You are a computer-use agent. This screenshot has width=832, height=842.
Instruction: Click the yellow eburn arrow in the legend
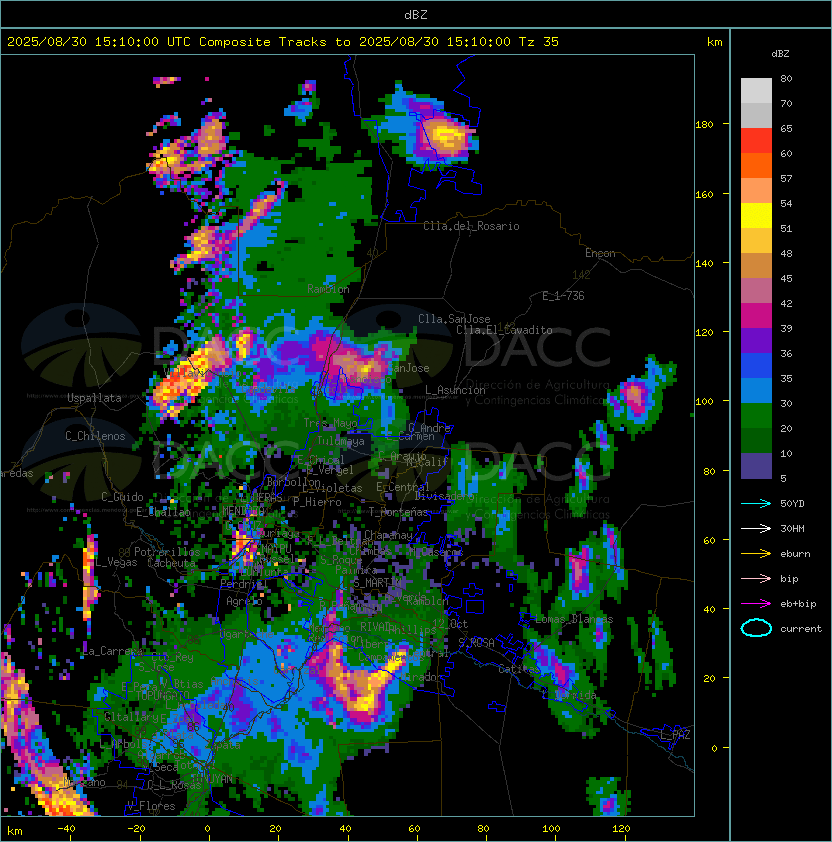(x=756, y=554)
